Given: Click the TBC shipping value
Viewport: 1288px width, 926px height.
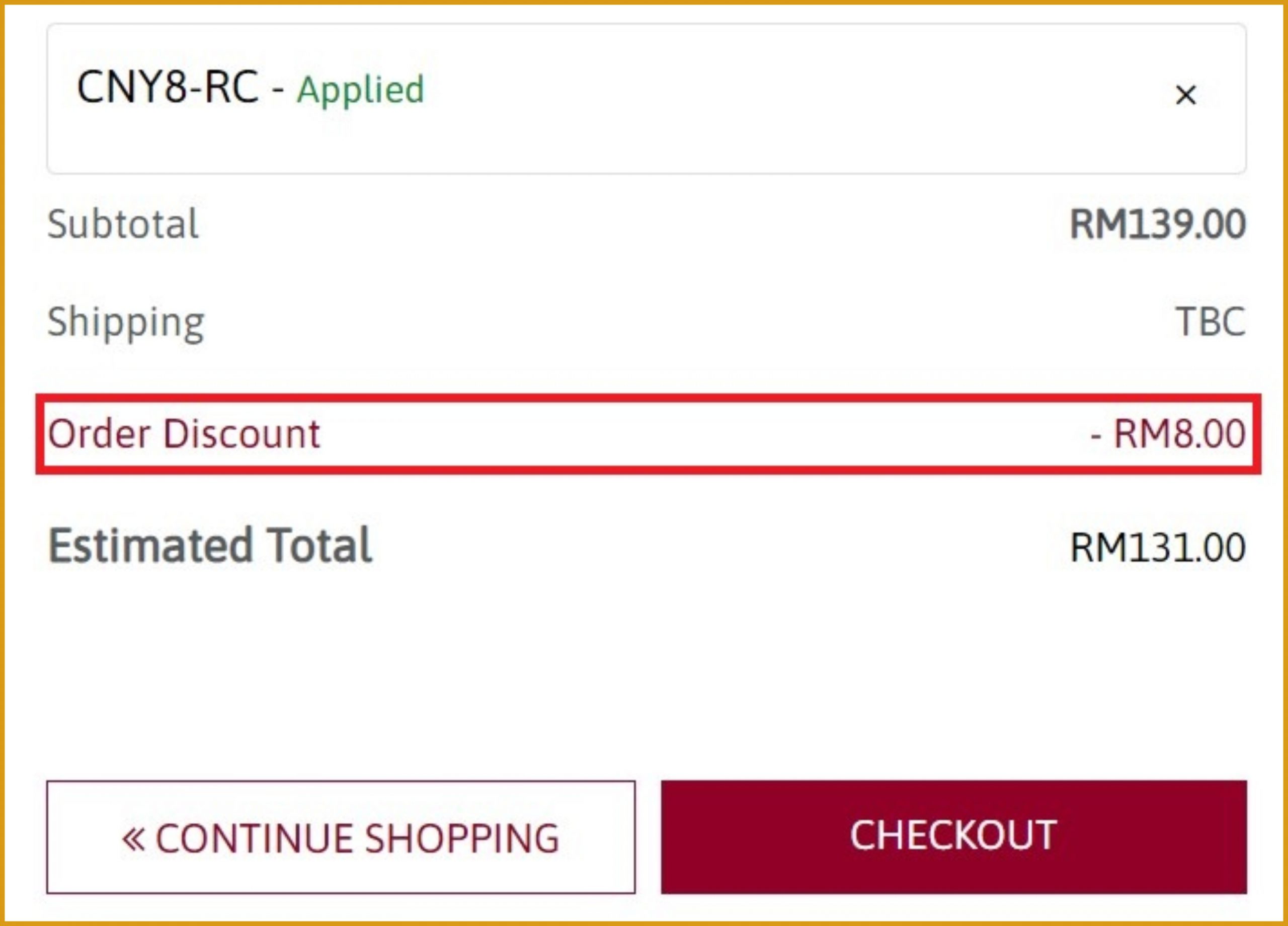Looking at the screenshot, I should tap(1210, 322).
